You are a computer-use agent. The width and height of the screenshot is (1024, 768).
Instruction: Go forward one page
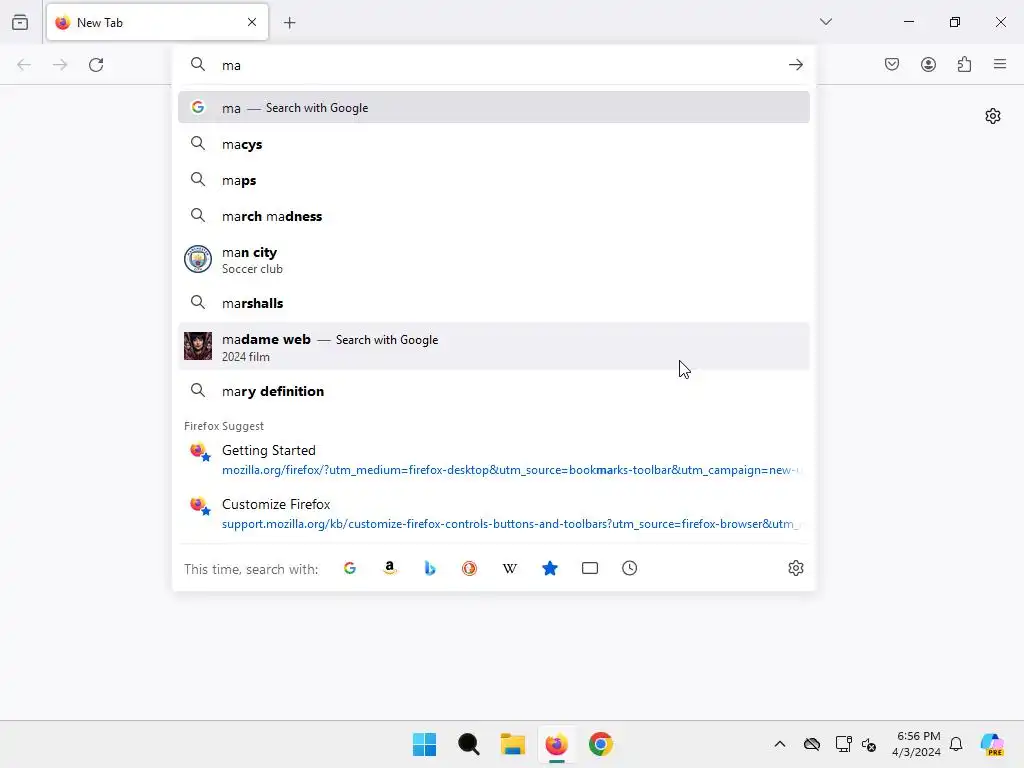[60, 65]
